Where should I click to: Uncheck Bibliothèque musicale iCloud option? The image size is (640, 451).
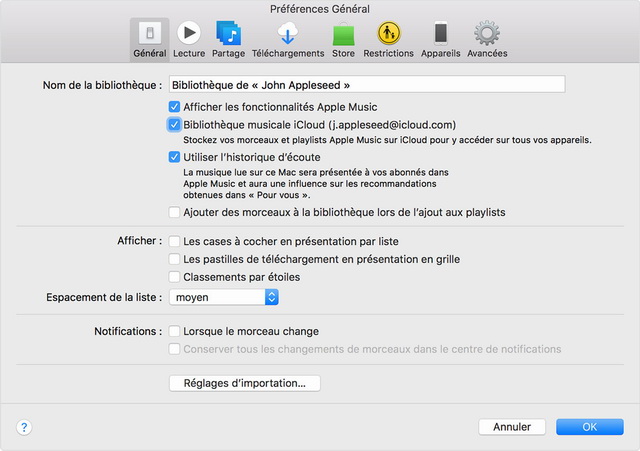(x=175, y=125)
